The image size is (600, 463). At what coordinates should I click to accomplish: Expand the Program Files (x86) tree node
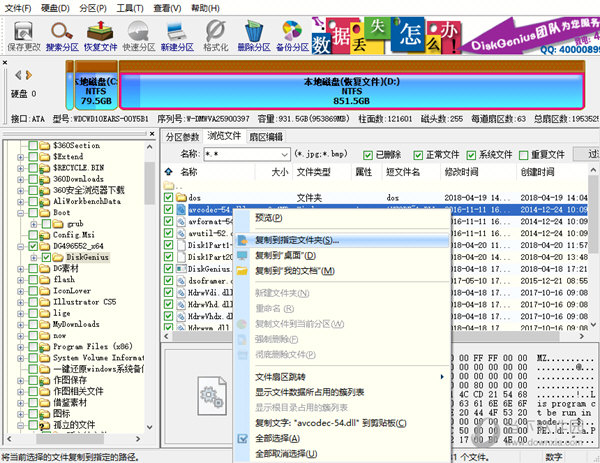22,345
